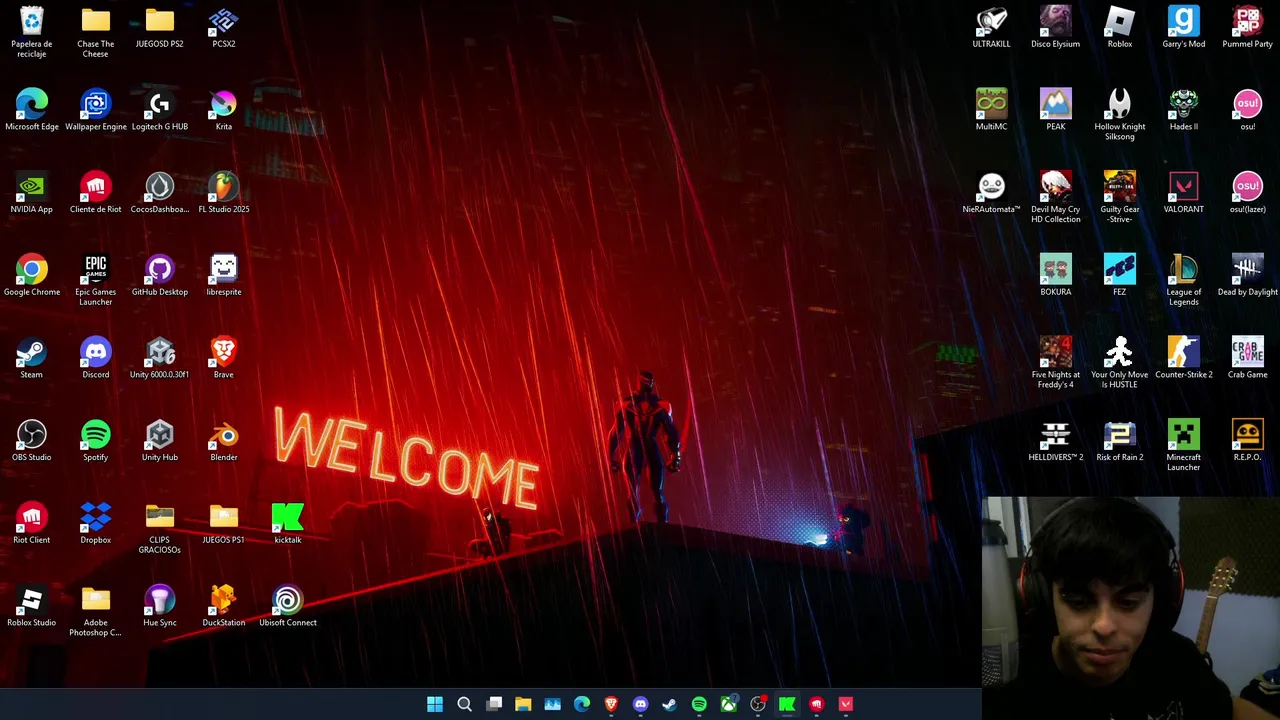
Task: Launch Blender from the desktop
Action: tap(224, 441)
